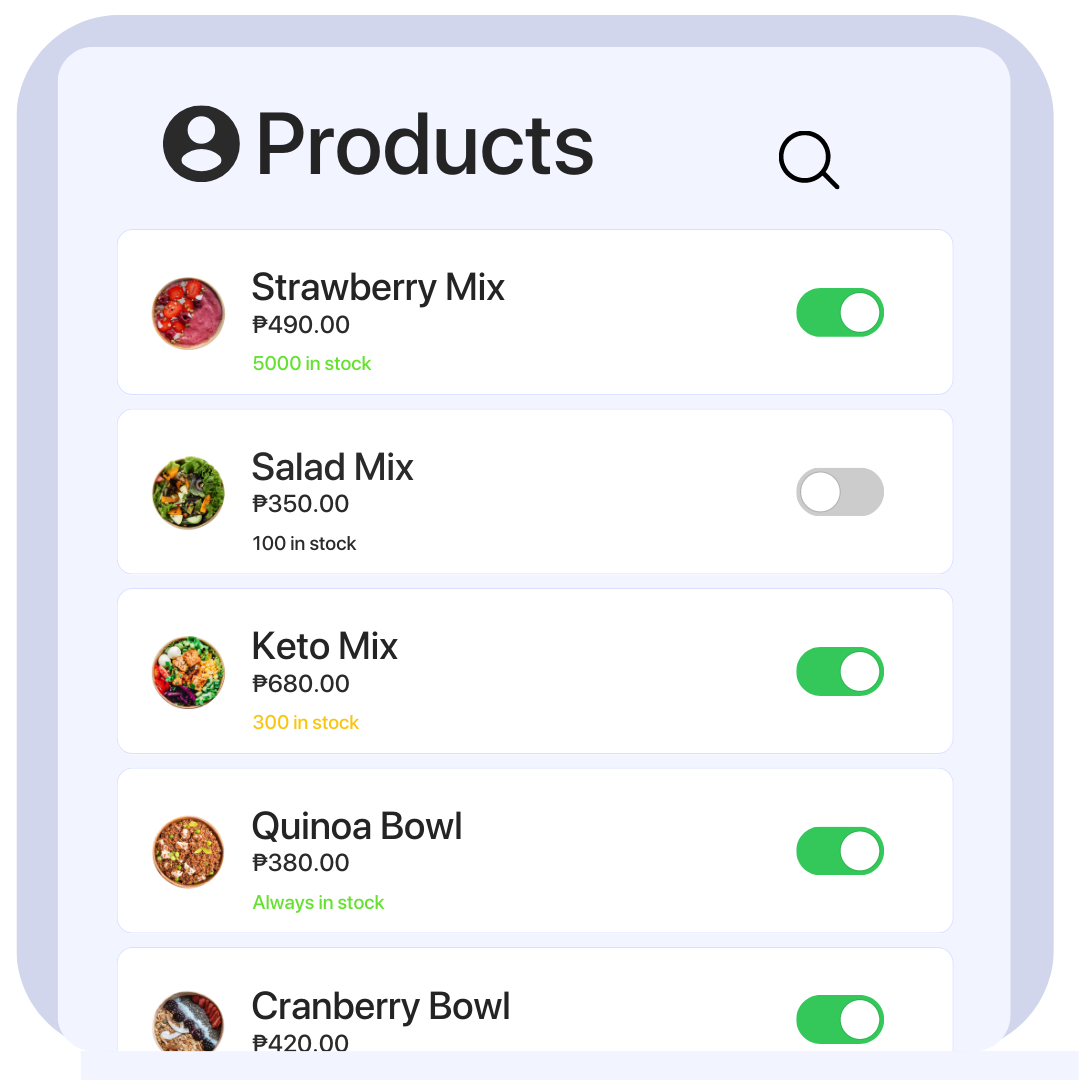Select the Strawberry Mix product name
The width and height of the screenshot is (1080, 1080).
[378, 288]
